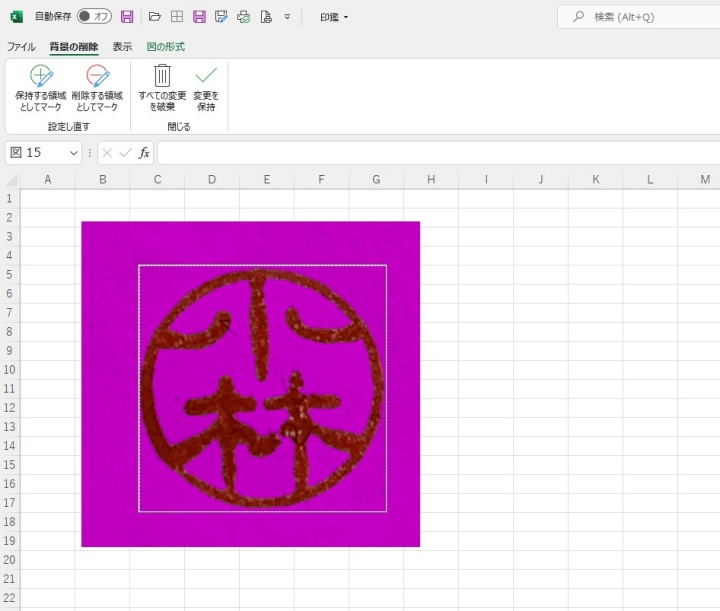Click cell J5 in the worksheet
The height and width of the screenshot is (611, 720).
point(540,275)
